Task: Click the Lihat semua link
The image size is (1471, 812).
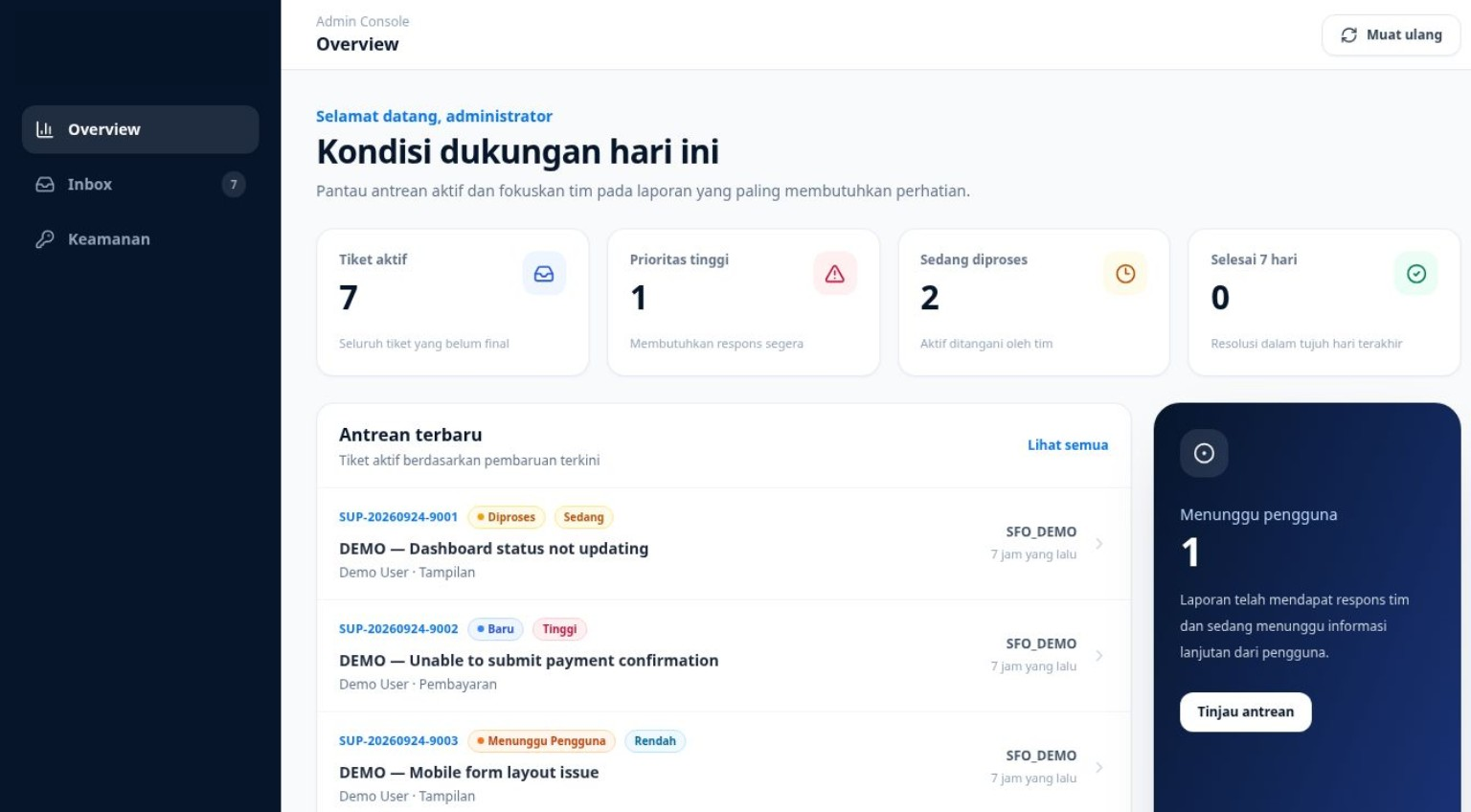Action: (x=1068, y=445)
